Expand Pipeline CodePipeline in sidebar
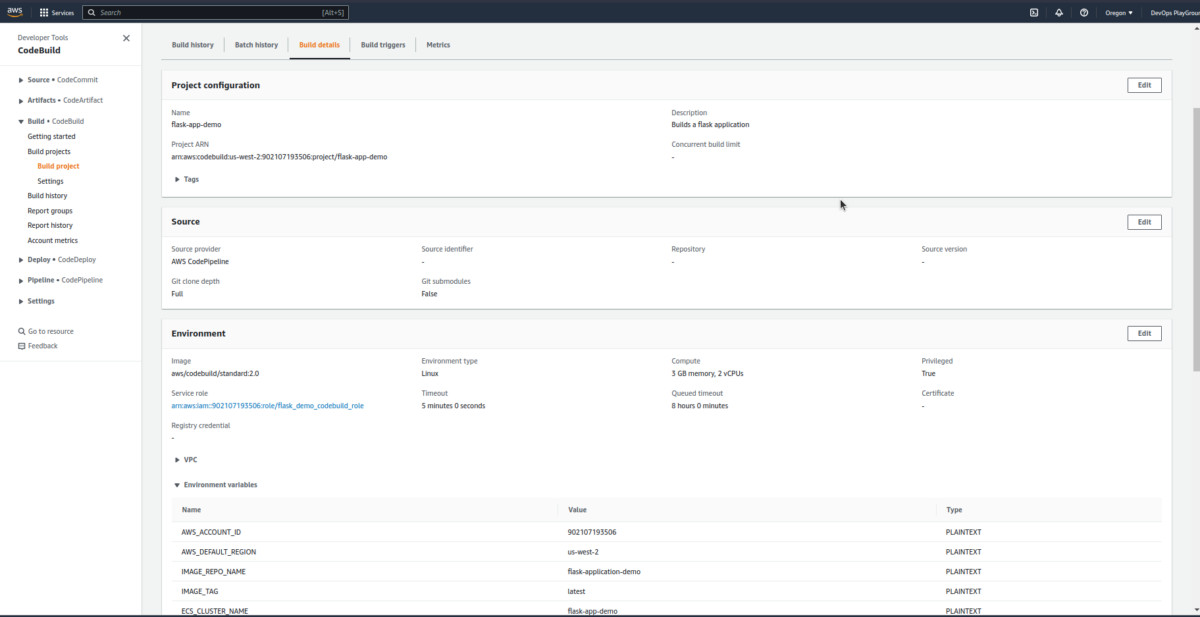This screenshot has width=1200, height=617. tap(21, 280)
